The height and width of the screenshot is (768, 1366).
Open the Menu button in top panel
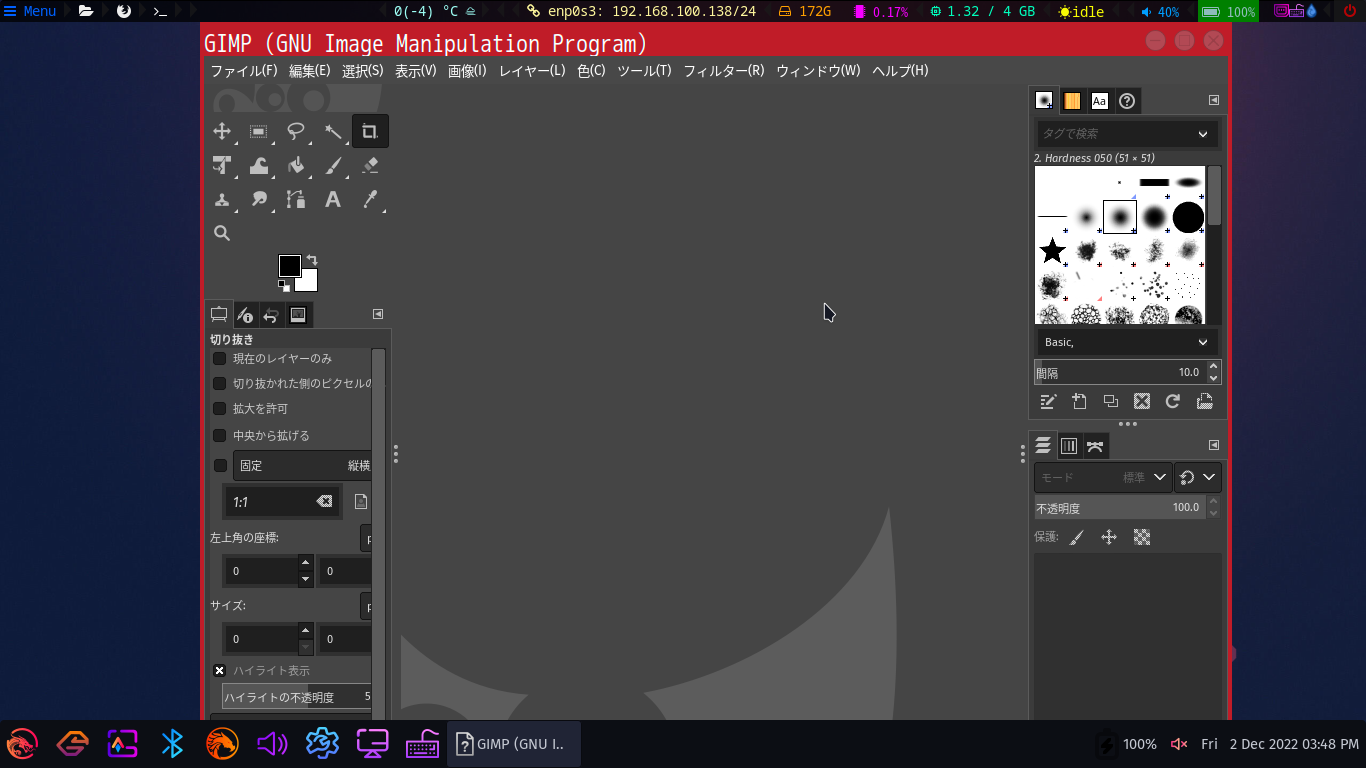coord(30,11)
